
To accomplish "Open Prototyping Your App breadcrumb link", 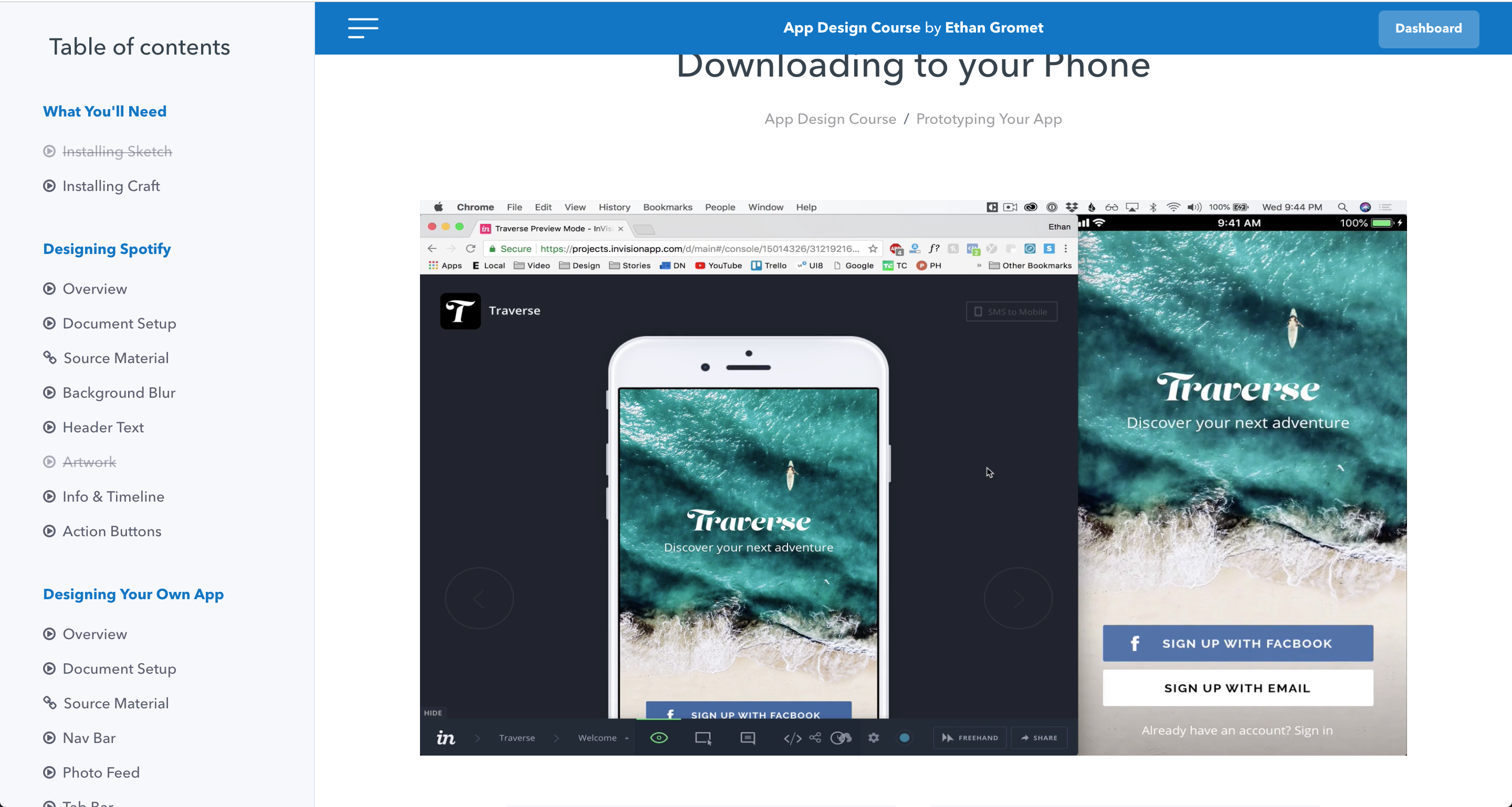I will 989,119.
